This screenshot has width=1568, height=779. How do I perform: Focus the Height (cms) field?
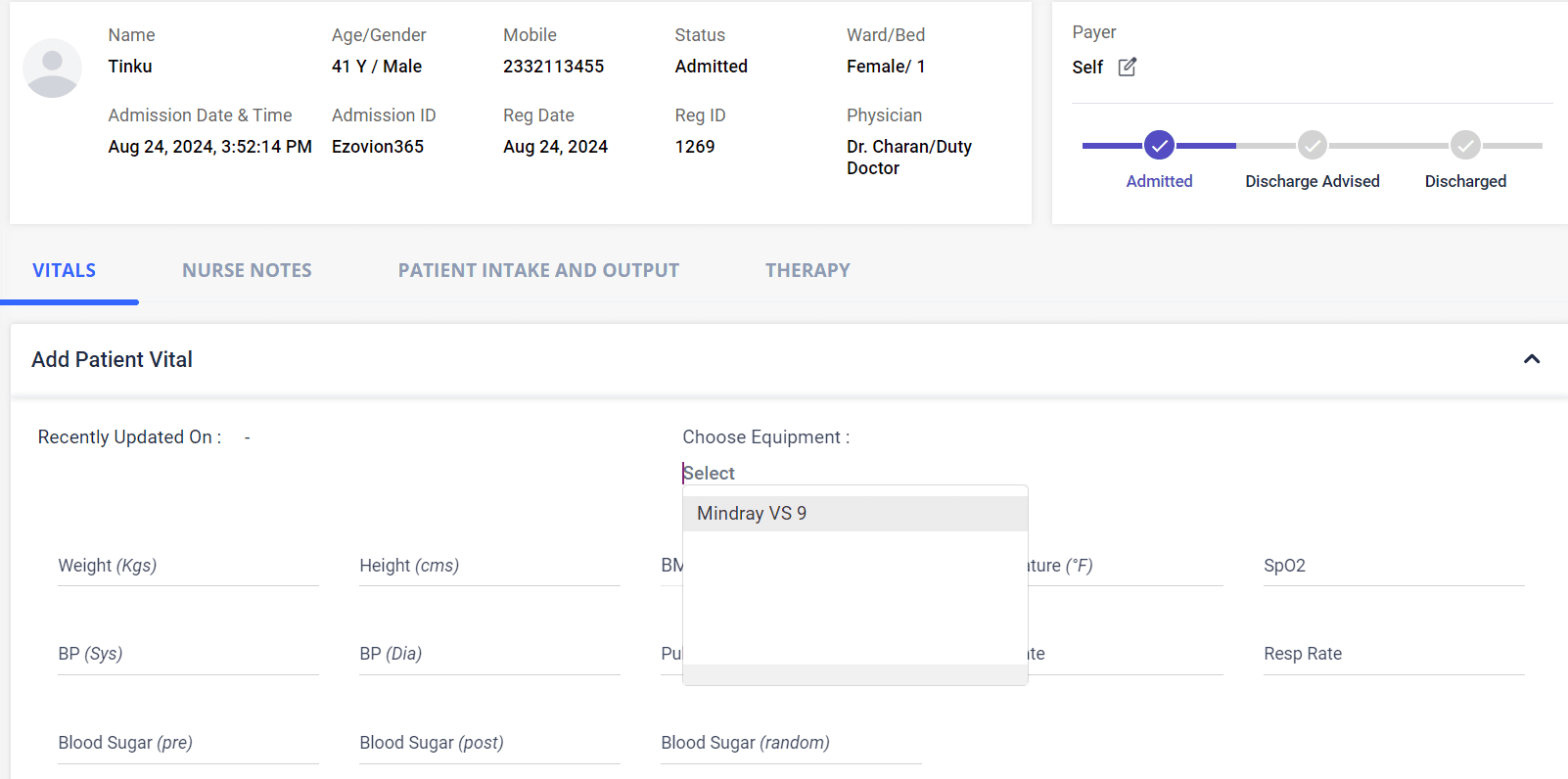(489, 567)
